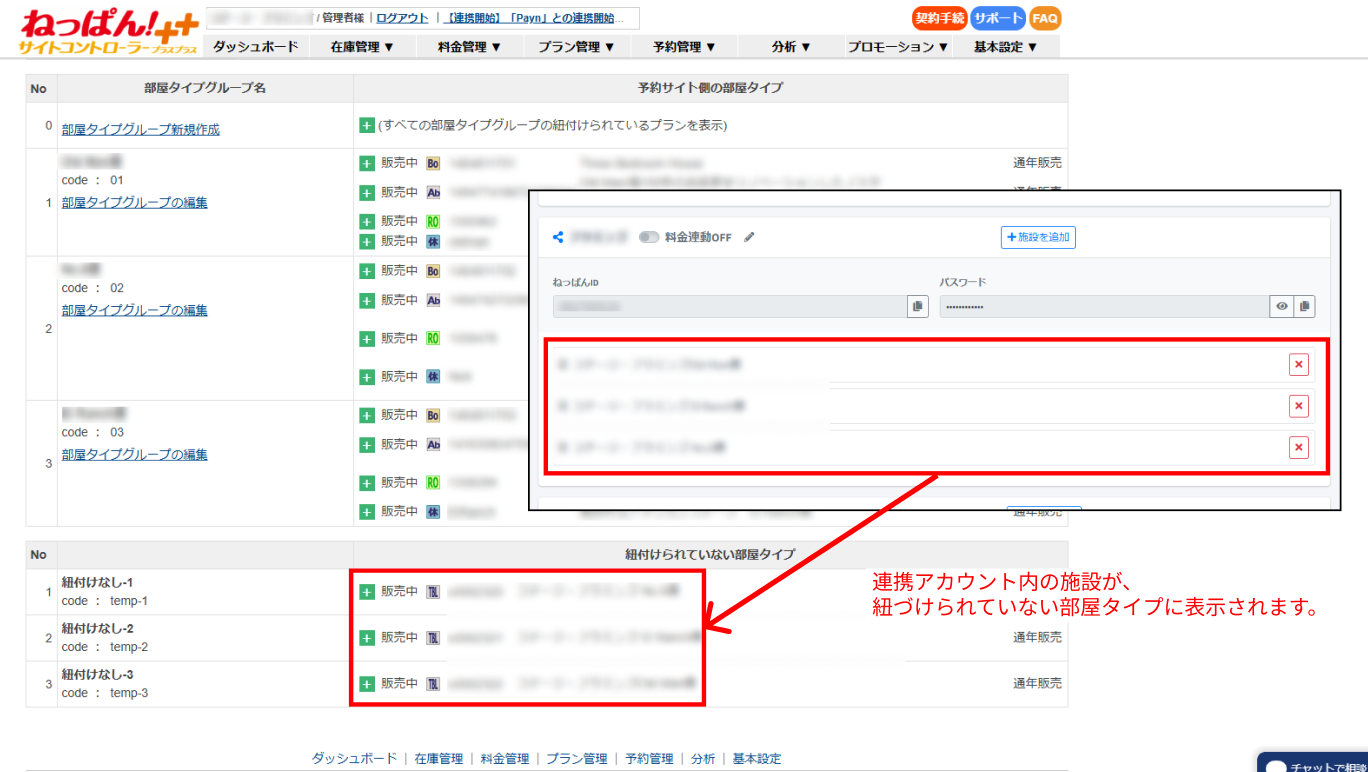Click the green plus icon in row No 0
The image size is (1368, 772).
[367, 126]
